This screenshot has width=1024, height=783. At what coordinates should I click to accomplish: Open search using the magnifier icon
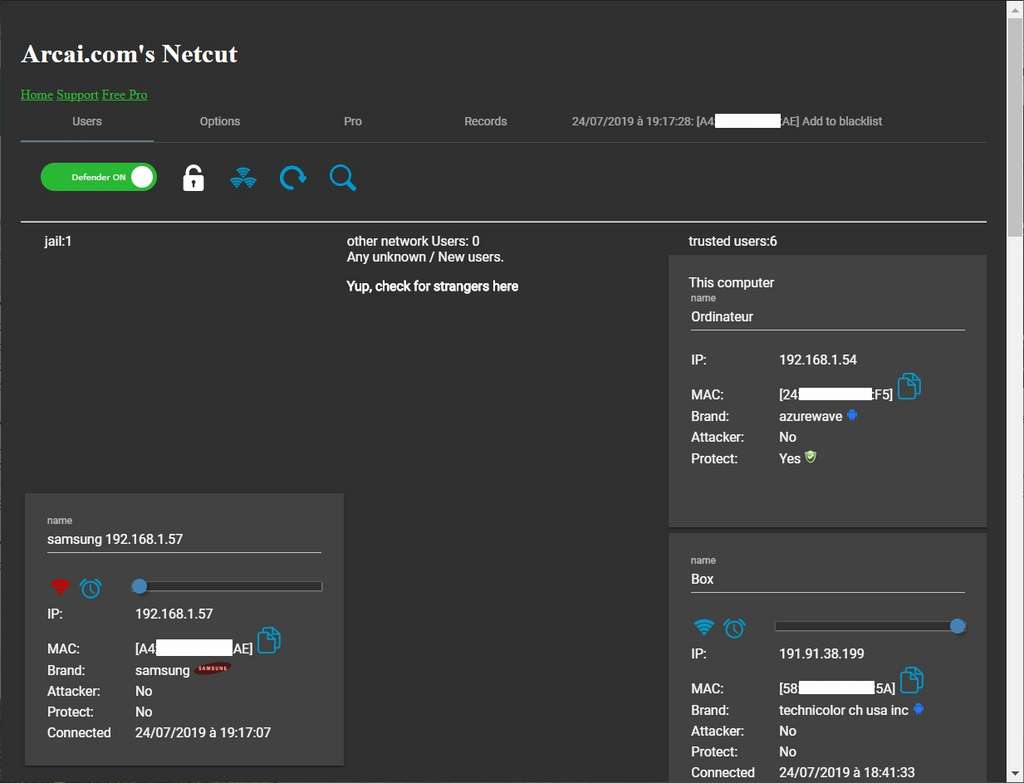click(x=342, y=177)
